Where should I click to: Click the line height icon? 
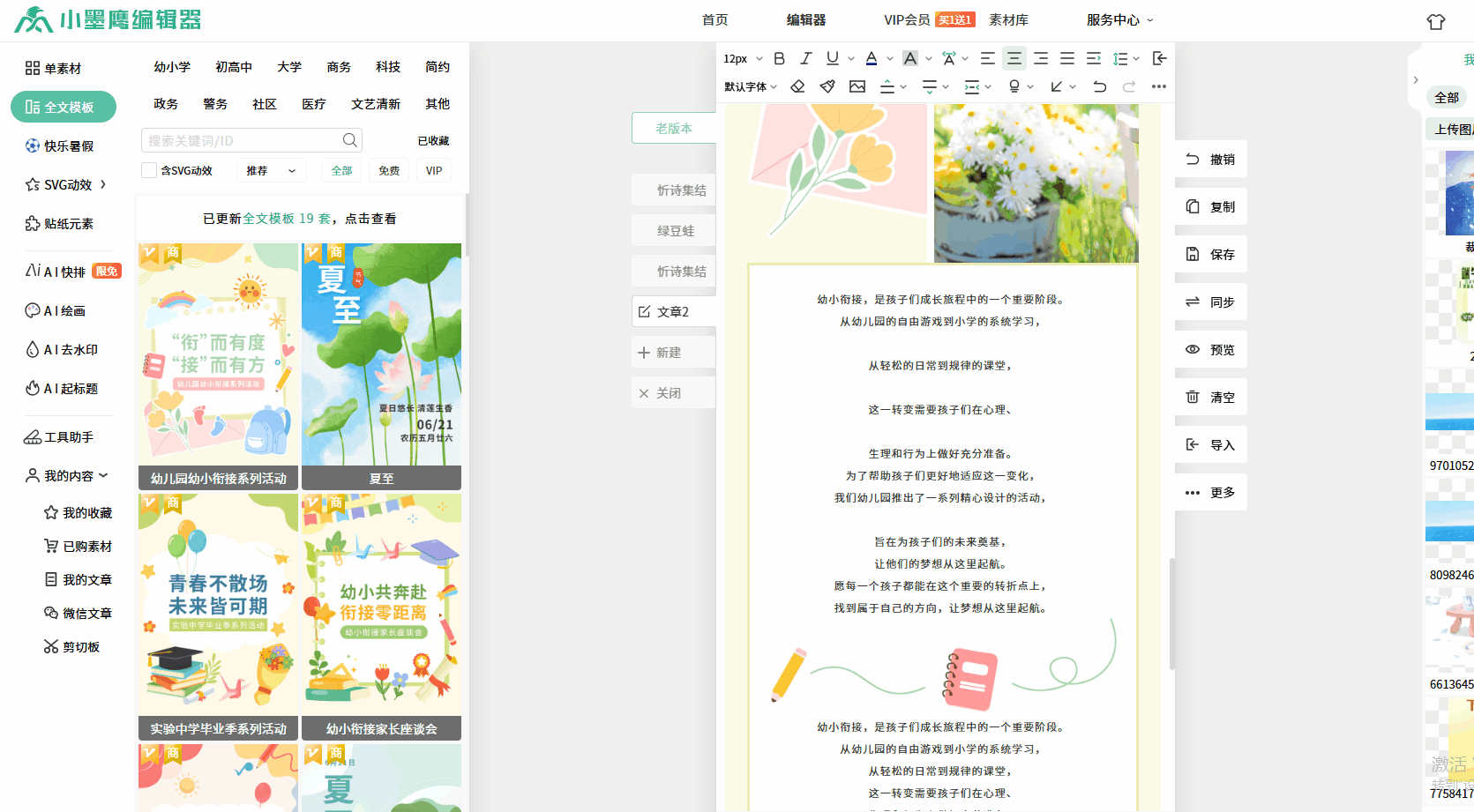coord(1120,58)
